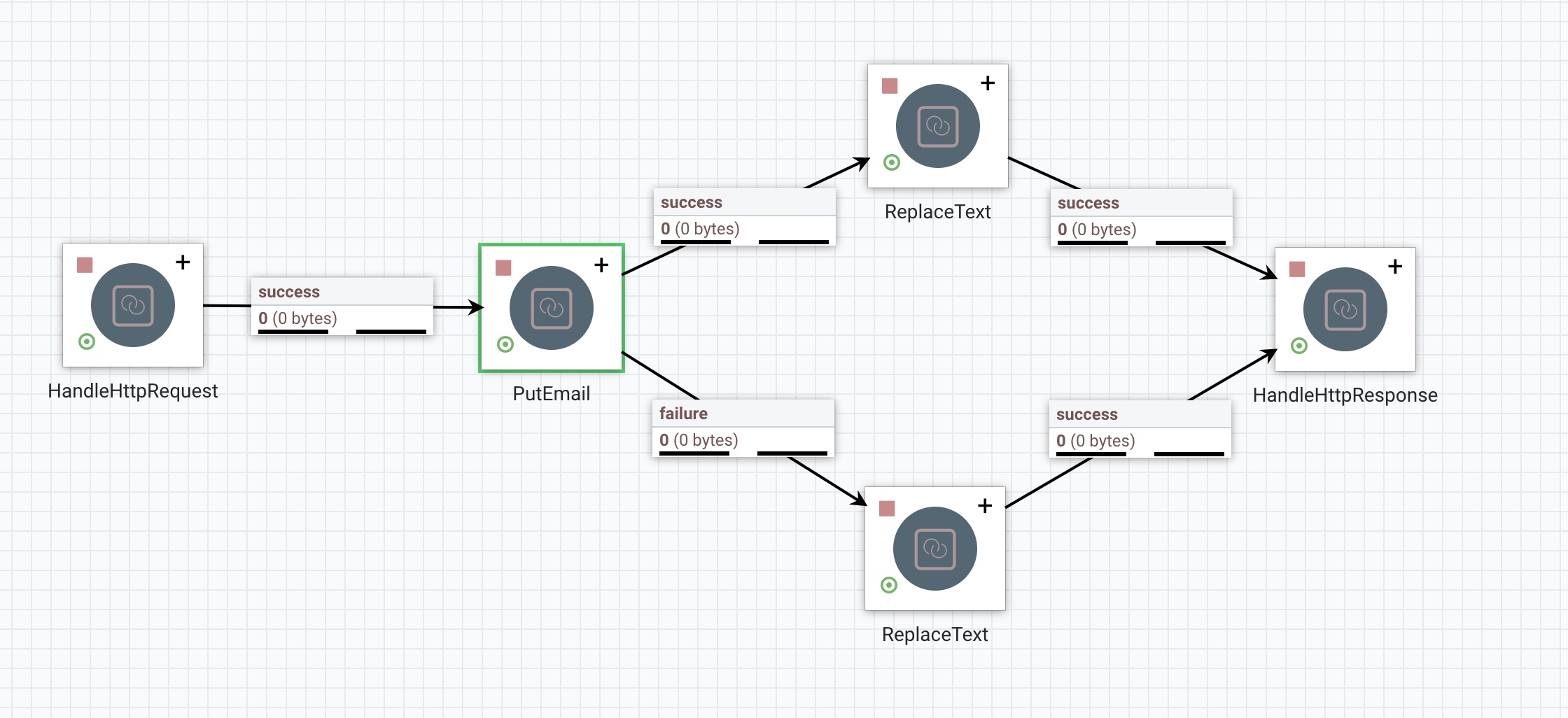Image resolution: width=1568 pixels, height=718 pixels.
Task: Expand the plus on lower ReplaceText processor
Action: tap(985, 506)
